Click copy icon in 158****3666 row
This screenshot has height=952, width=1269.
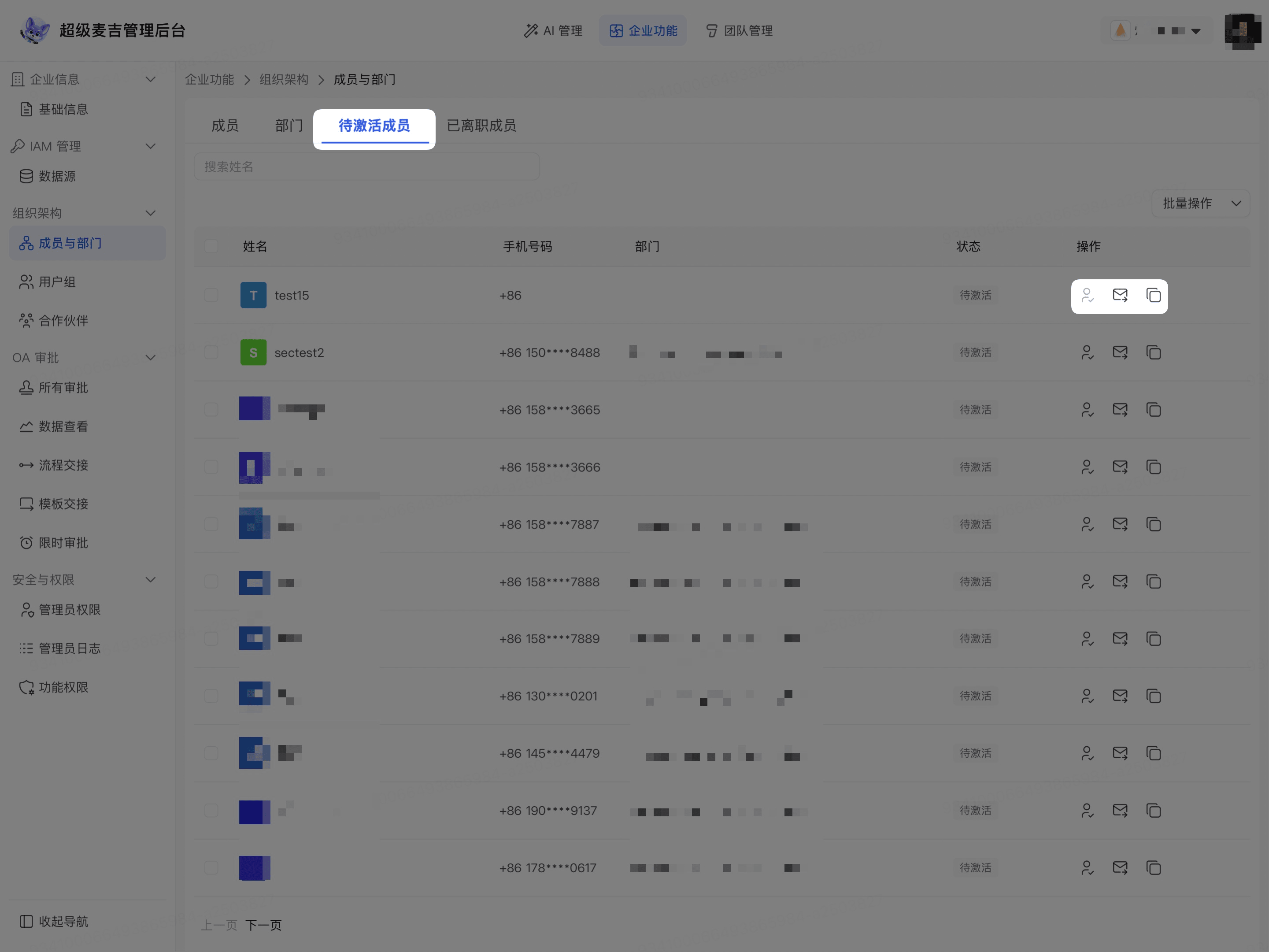point(1153,467)
